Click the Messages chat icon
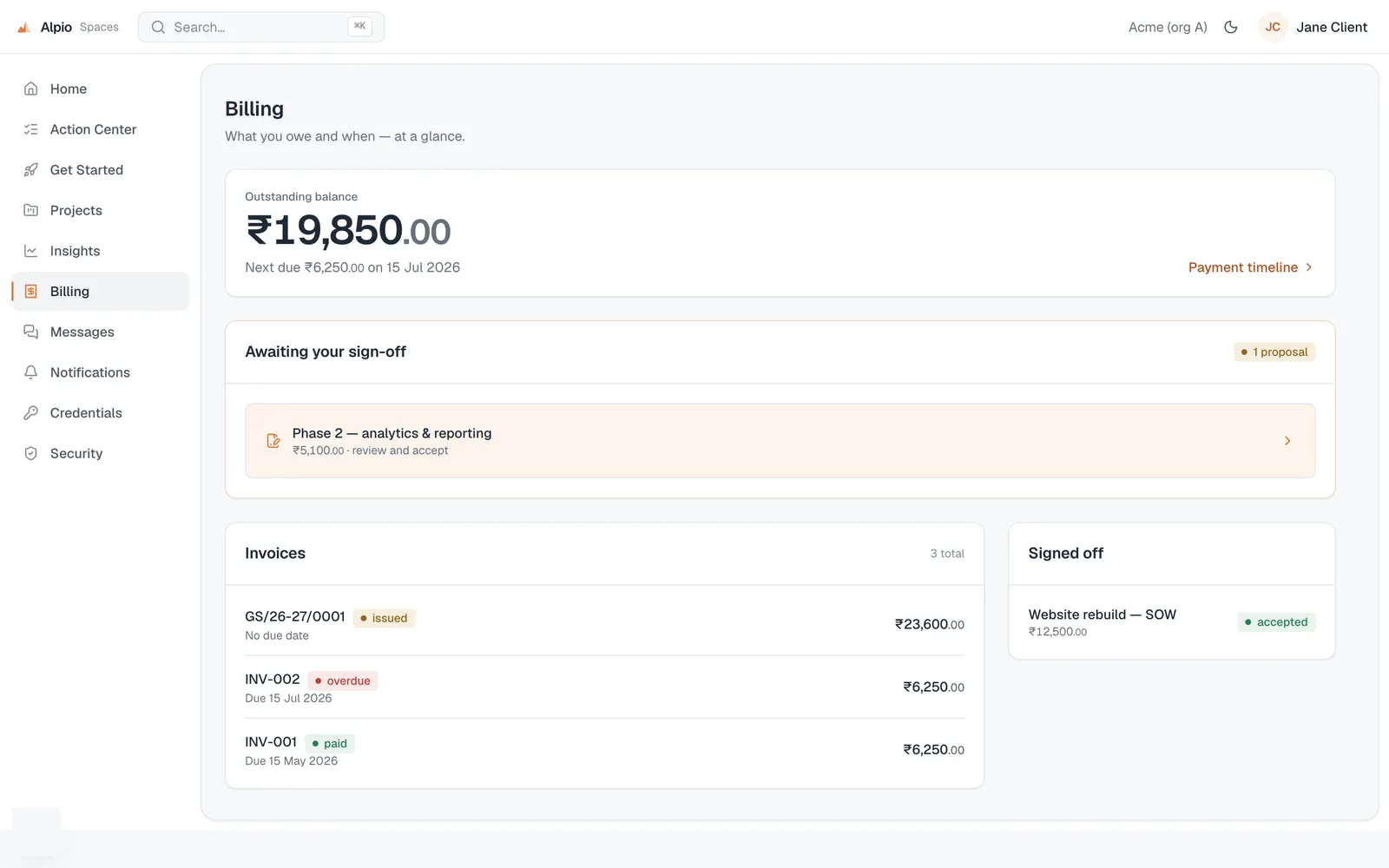Viewport: 1389px width, 868px height. click(x=31, y=332)
